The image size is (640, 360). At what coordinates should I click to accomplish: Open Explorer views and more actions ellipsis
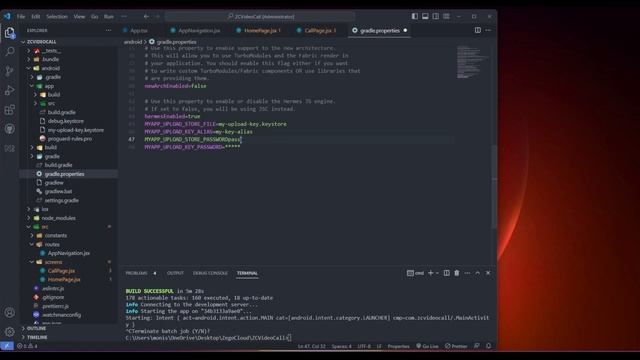point(108,30)
